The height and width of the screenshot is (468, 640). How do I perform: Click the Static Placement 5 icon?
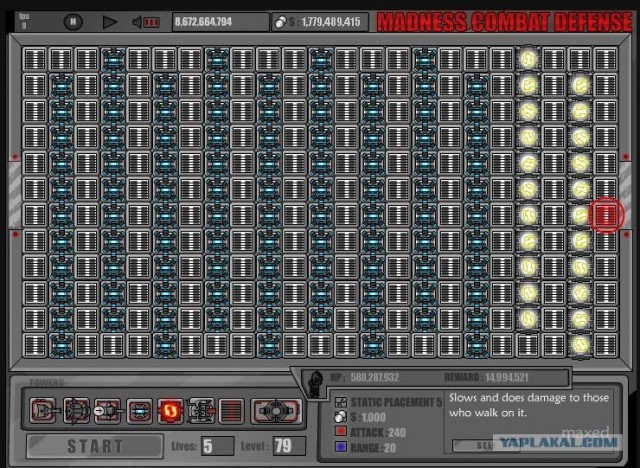click(x=341, y=402)
